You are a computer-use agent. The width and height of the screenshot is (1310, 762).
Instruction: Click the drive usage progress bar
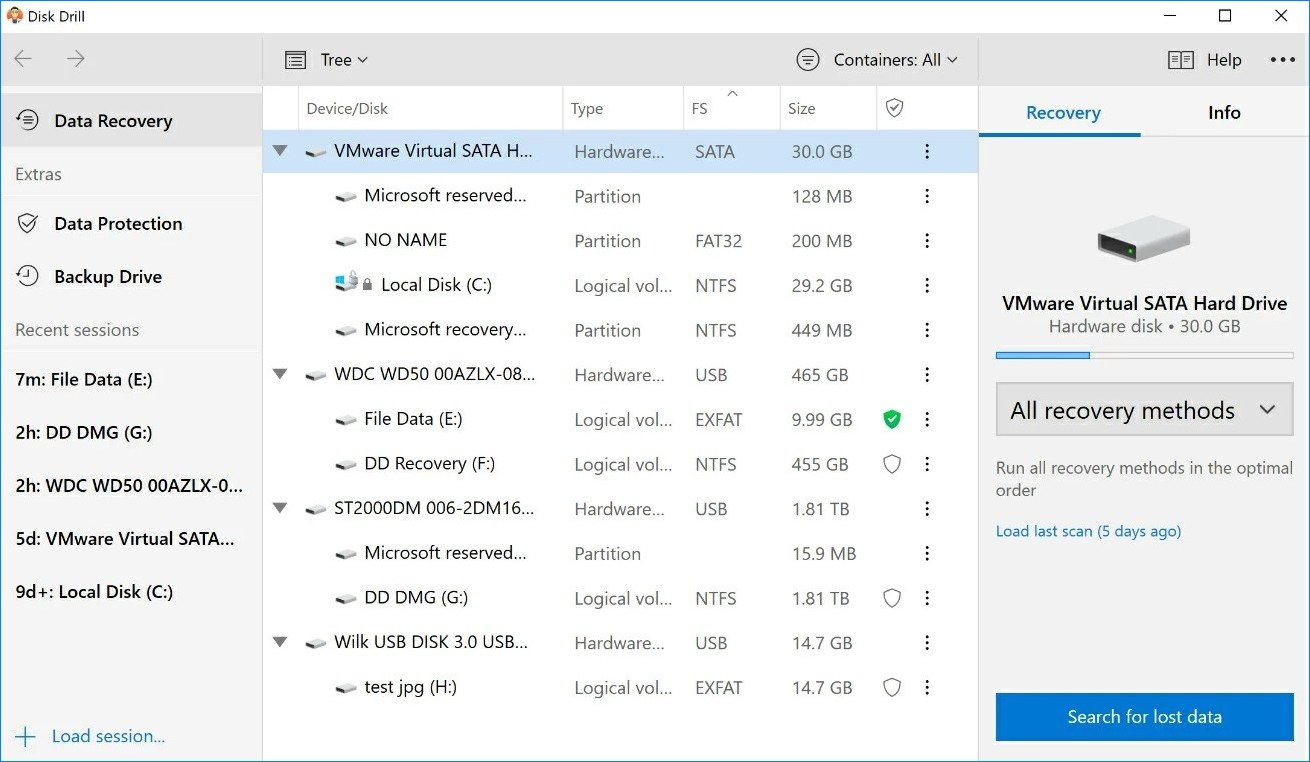point(1143,354)
